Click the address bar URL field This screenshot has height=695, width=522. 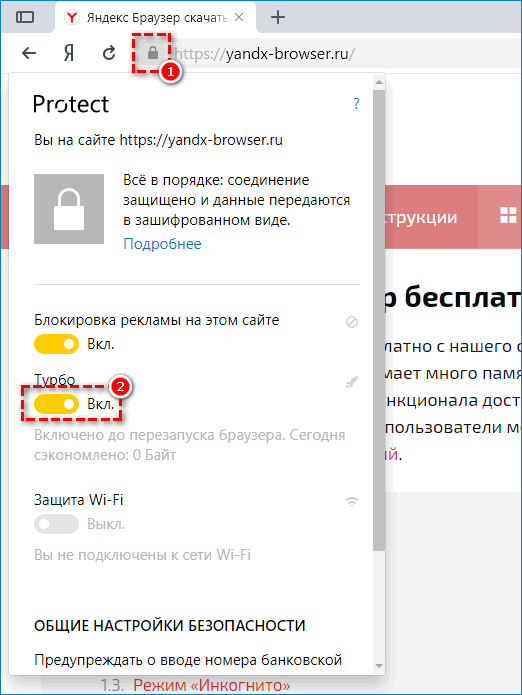coord(346,54)
